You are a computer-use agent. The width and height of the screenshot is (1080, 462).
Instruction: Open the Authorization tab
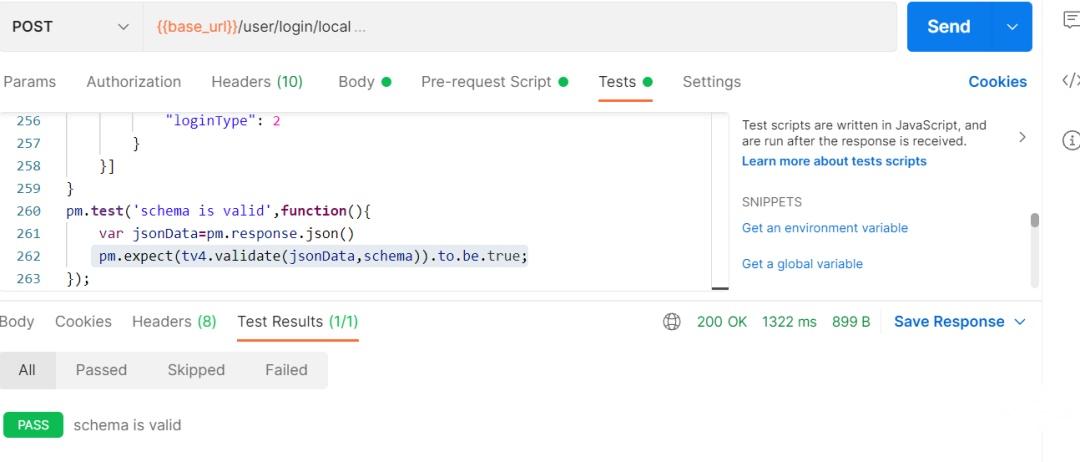[x=134, y=82]
